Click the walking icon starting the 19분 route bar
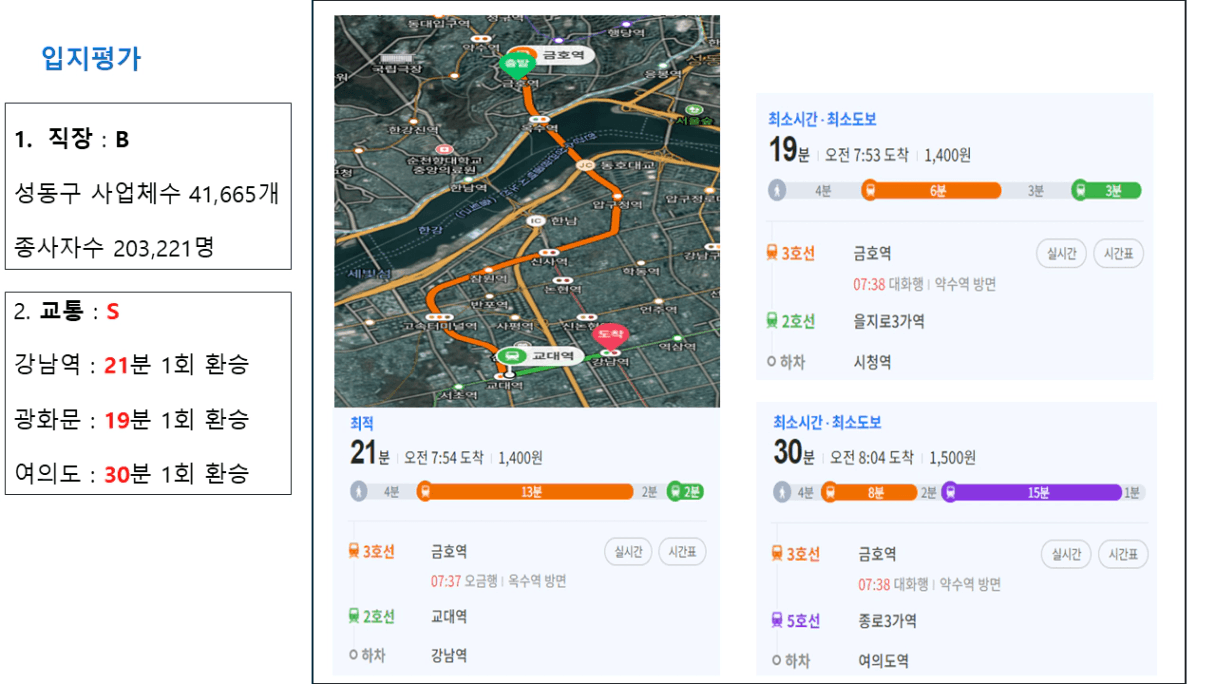Viewport: 1216px width, 684px height. coord(777,190)
